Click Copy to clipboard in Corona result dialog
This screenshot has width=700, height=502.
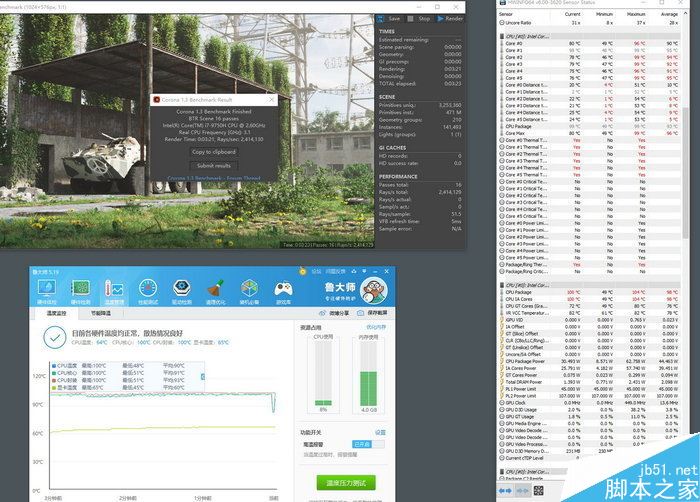pos(214,152)
